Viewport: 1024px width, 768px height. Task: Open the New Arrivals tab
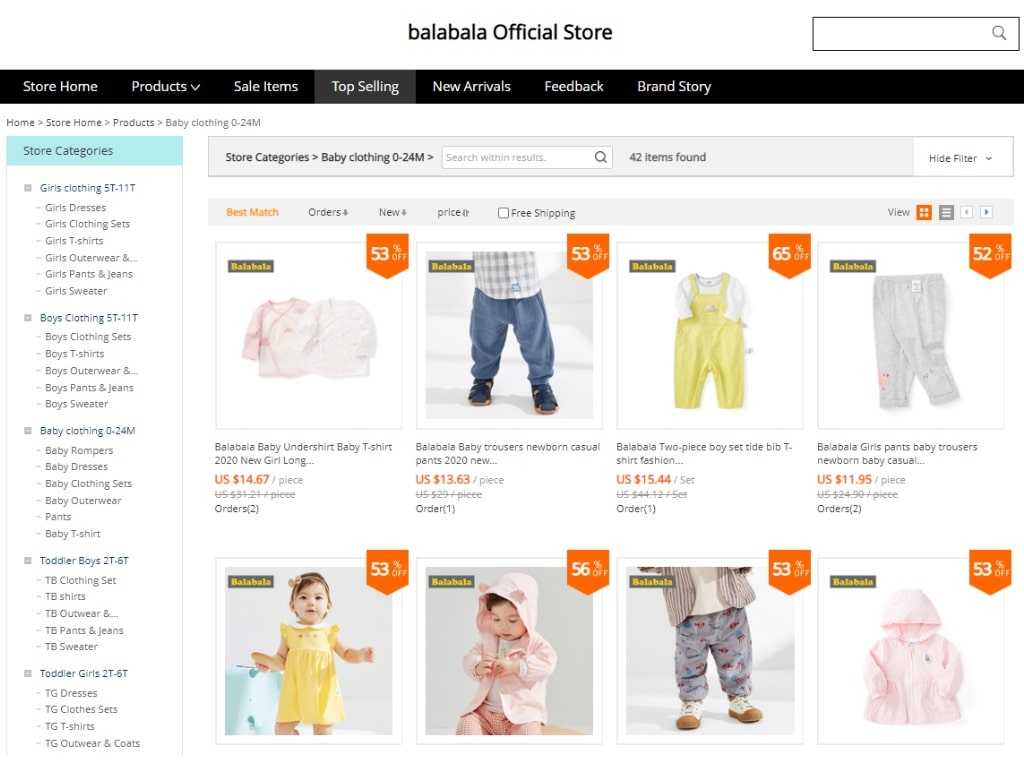(472, 86)
